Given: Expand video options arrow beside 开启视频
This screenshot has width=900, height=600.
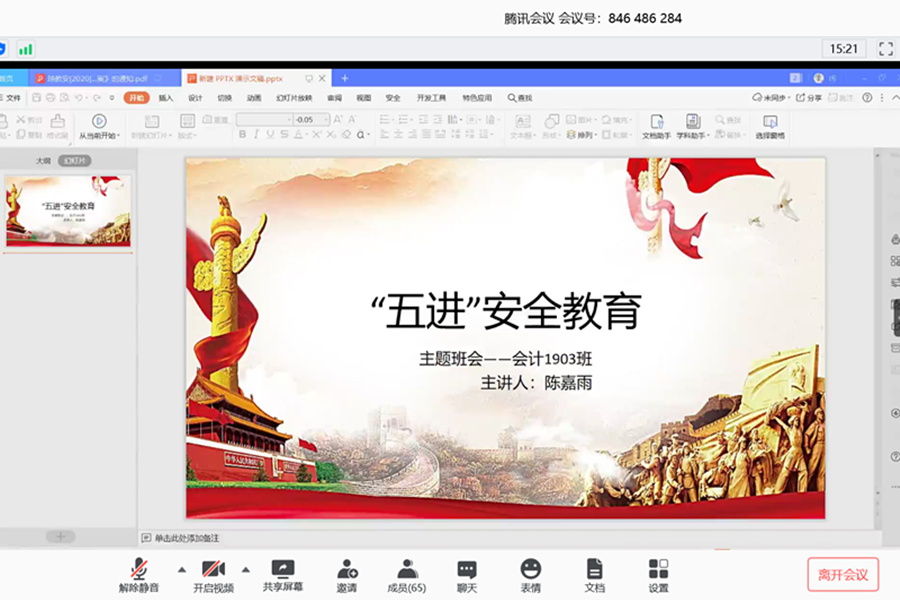Looking at the screenshot, I should coord(245,570).
